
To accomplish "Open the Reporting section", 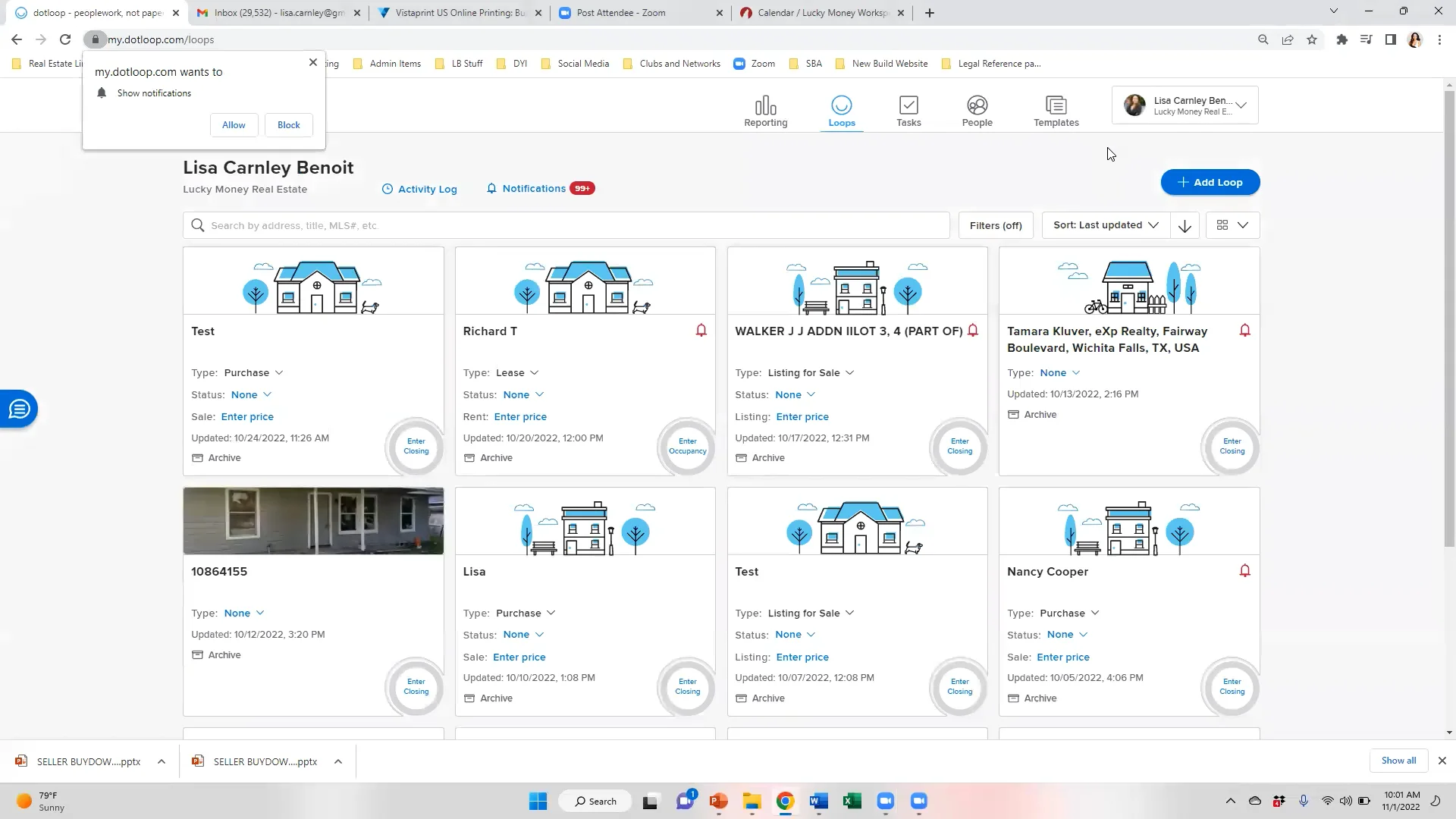I will pyautogui.click(x=766, y=111).
